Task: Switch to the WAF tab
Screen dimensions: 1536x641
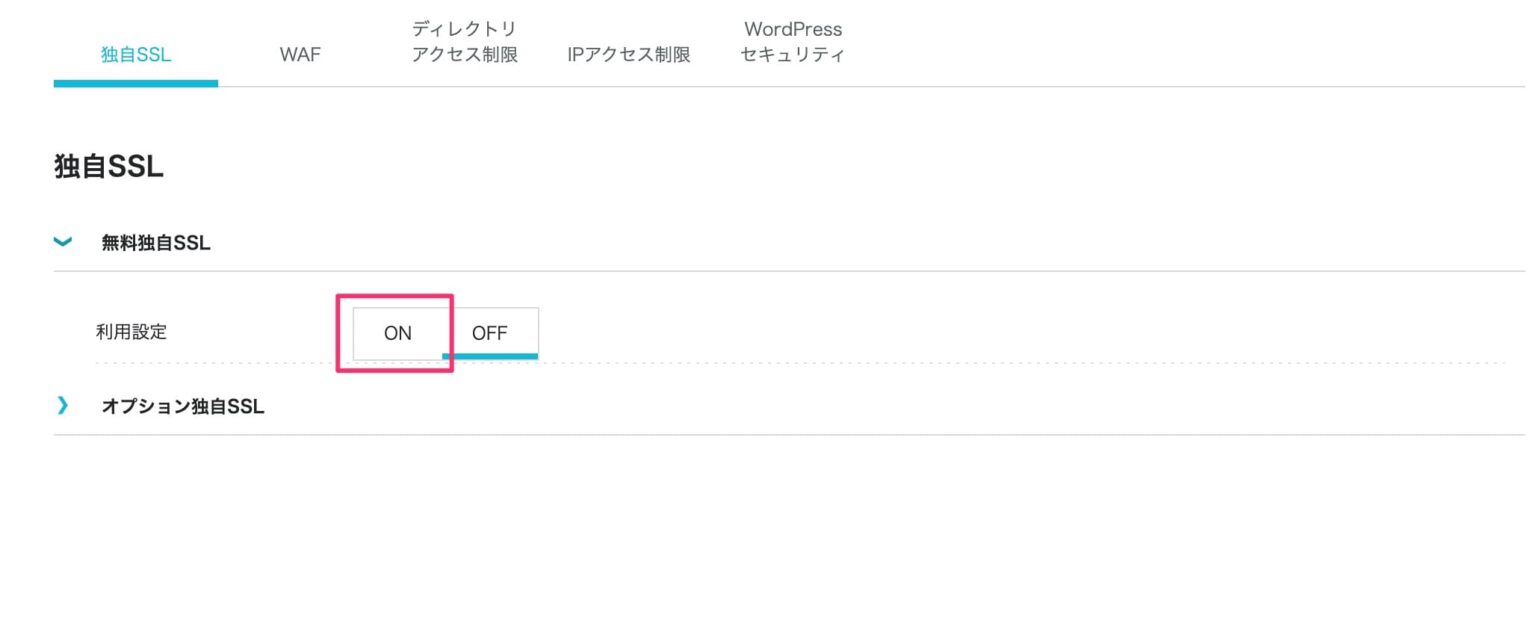Action: pos(300,55)
